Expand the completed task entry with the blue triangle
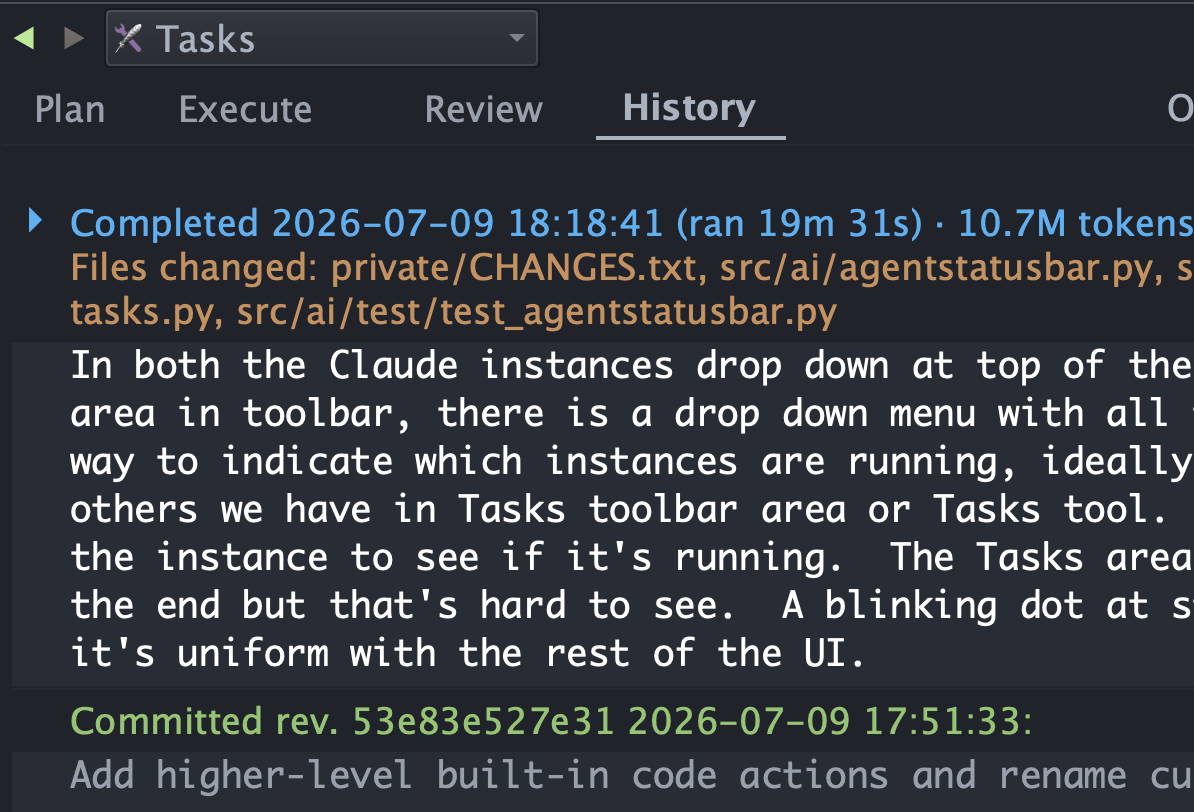 tap(35, 220)
